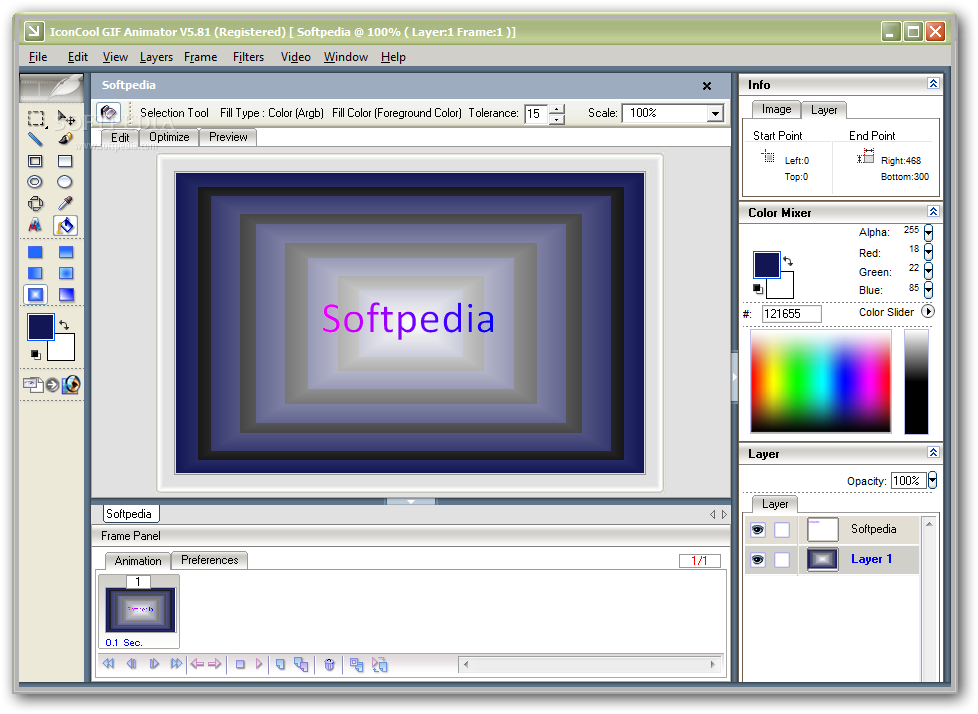Switch to Layer tab in Info panel
This screenshot has height=714, width=978.
click(x=824, y=110)
